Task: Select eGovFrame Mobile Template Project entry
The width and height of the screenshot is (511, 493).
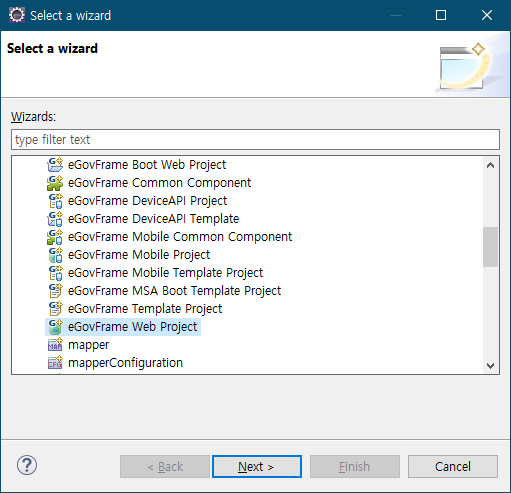Action: 165,273
